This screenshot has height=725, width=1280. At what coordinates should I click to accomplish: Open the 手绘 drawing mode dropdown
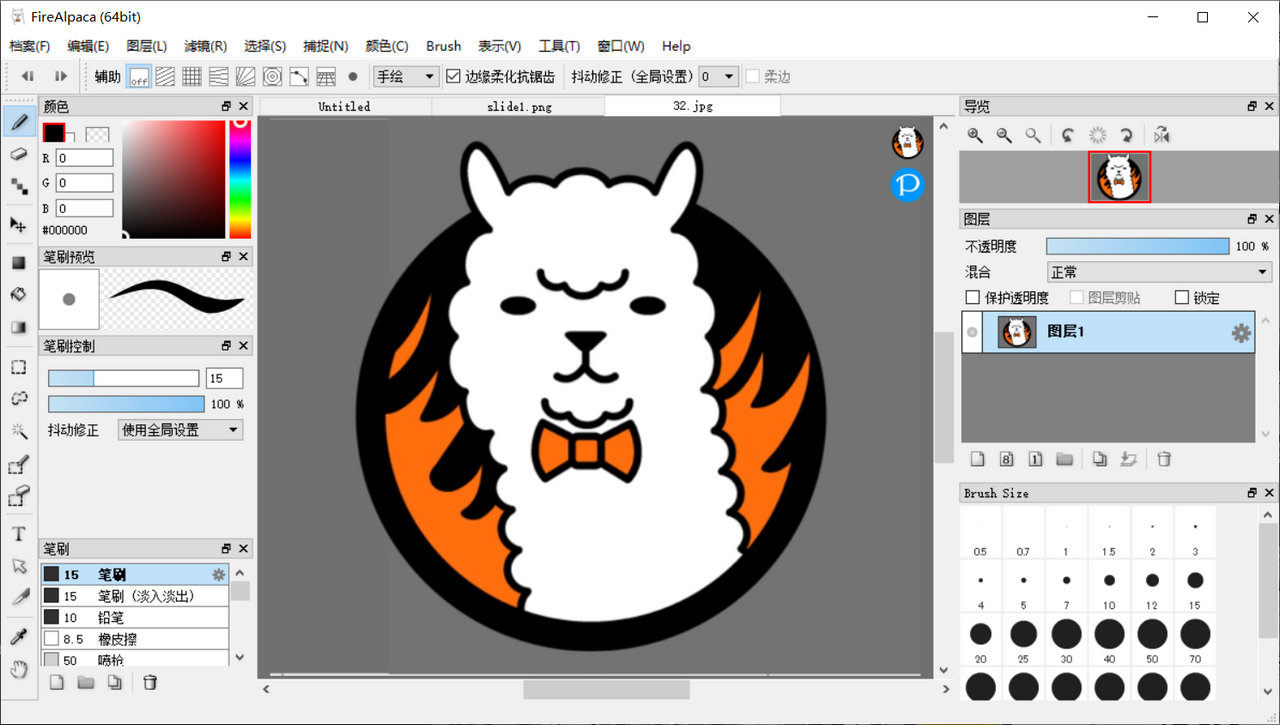pyautogui.click(x=406, y=76)
